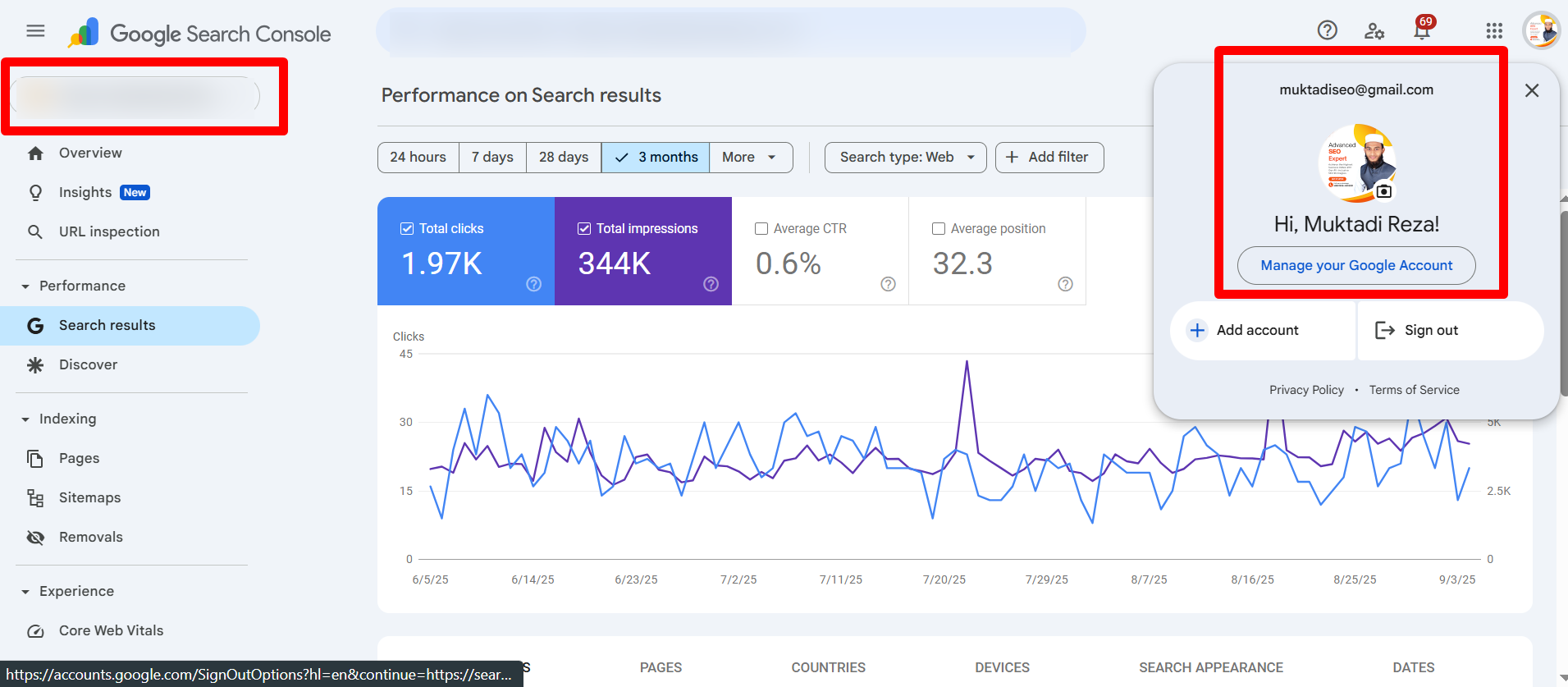Click the 1.97K total clicks value
Screen dimensions: 1568x687
441,264
